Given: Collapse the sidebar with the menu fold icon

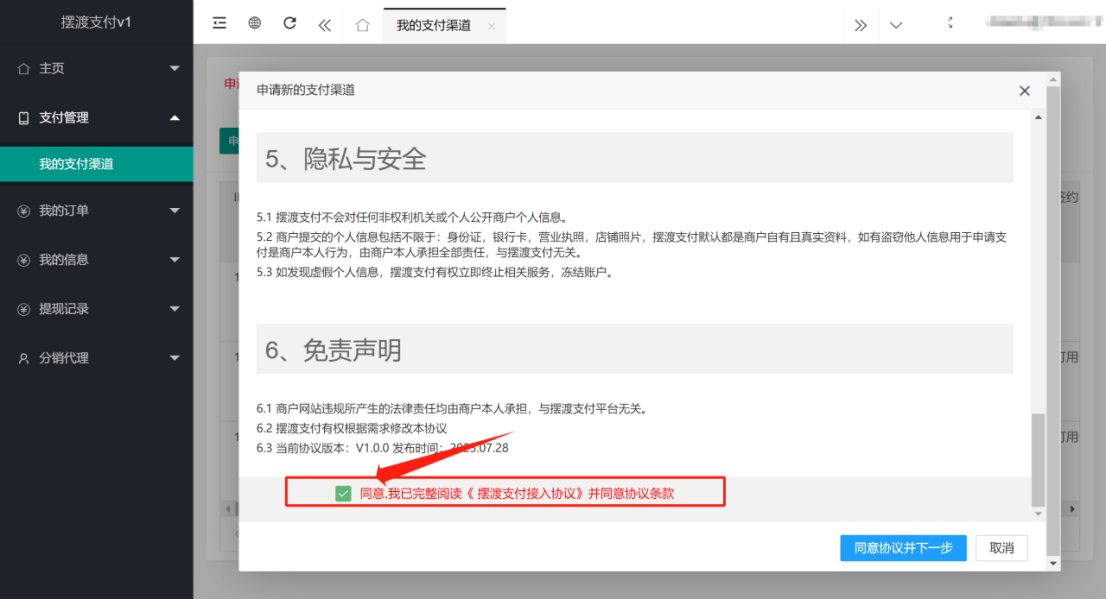Looking at the screenshot, I should tap(219, 23).
